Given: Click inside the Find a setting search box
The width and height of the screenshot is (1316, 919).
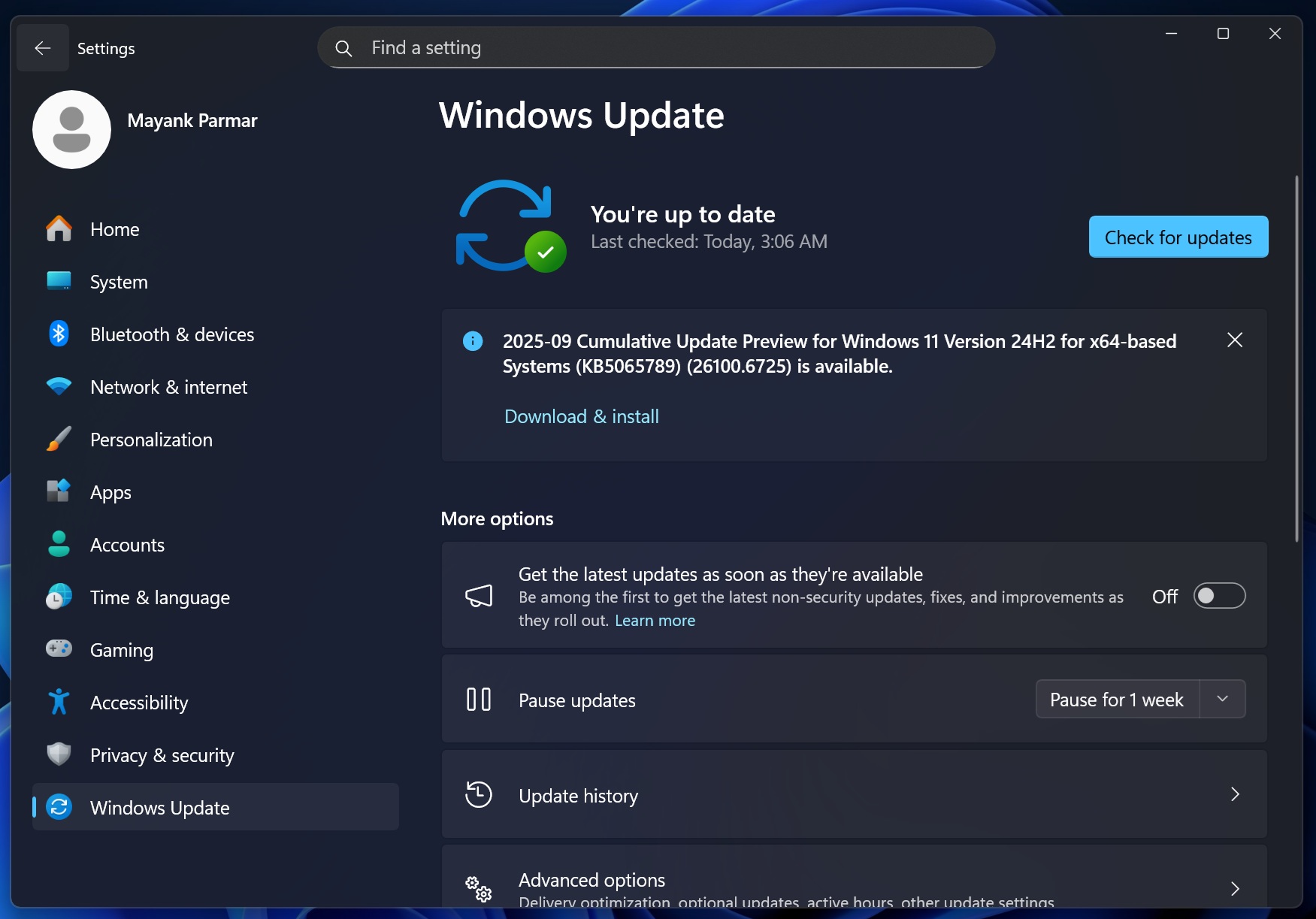Looking at the screenshot, I should point(654,47).
